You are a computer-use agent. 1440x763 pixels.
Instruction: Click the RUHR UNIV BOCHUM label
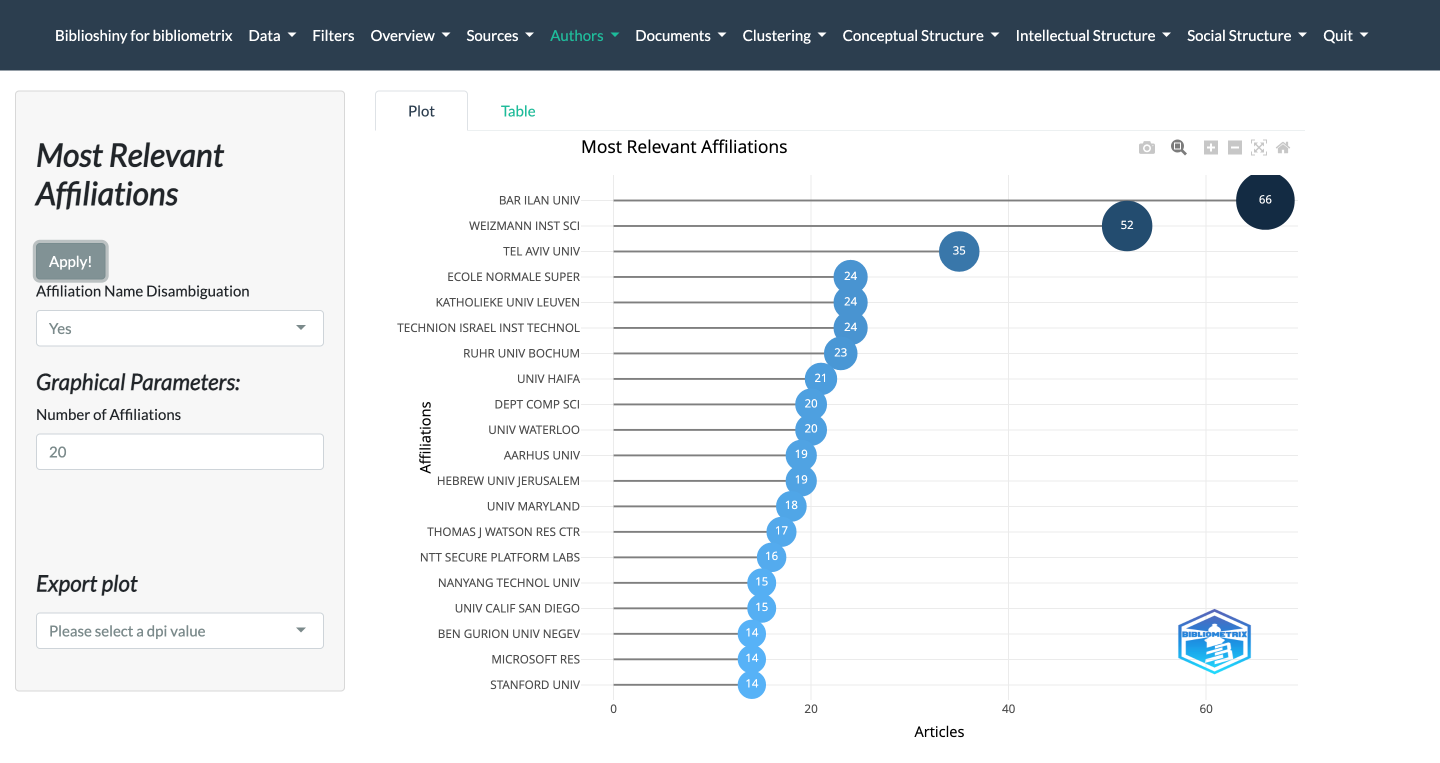pyautogui.click(x=521, y=353)
